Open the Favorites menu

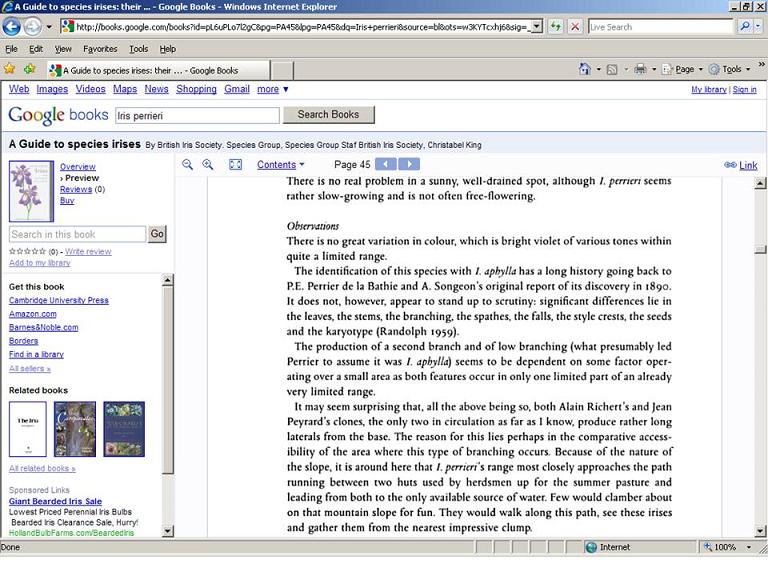pos(100,48)
